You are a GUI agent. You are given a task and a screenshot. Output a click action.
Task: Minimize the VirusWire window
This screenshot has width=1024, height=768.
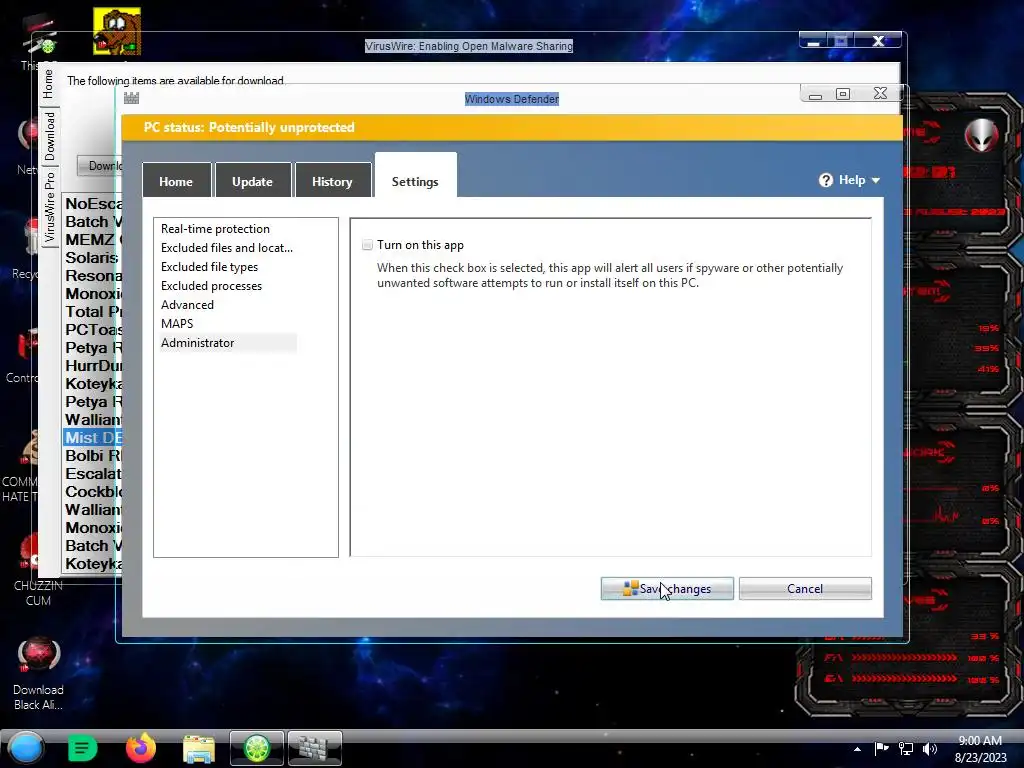(814, 40)
